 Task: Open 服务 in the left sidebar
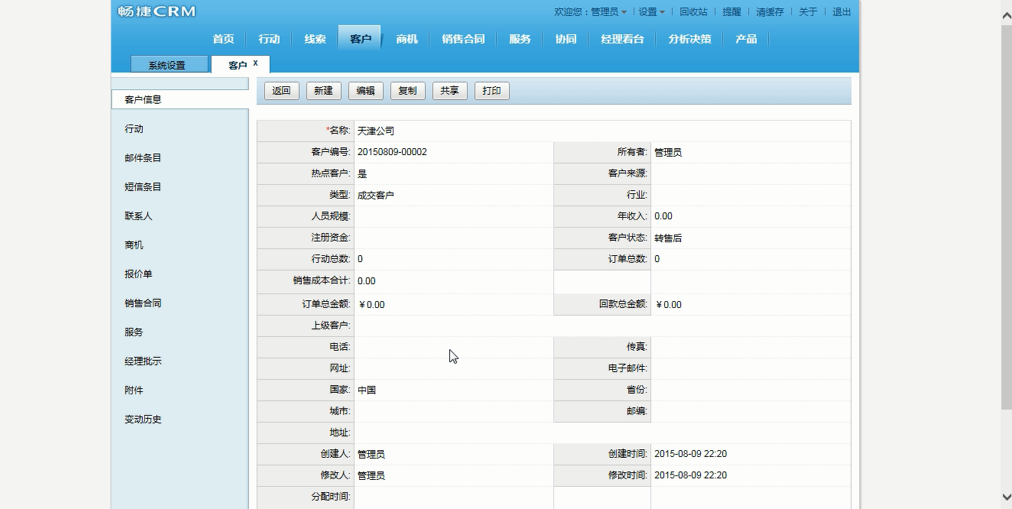coord(134,332)
